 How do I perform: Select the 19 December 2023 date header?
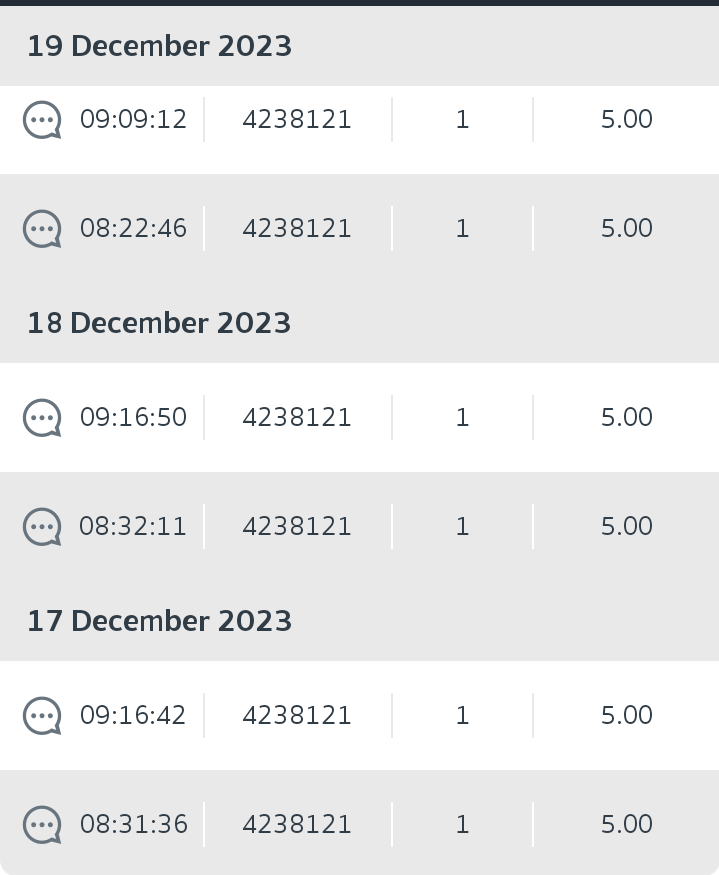coord(160,46)
